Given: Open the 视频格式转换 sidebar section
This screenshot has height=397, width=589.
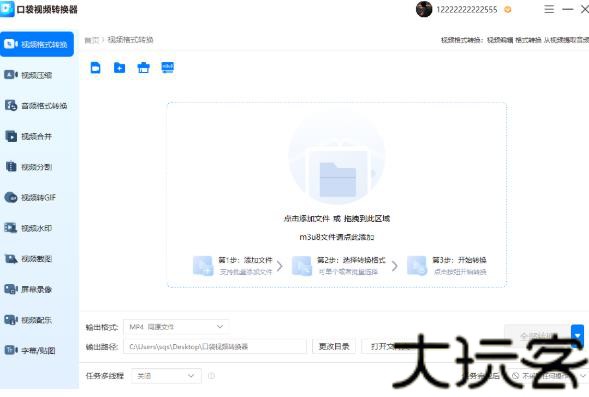Looking at the screenshot, I should click(37, 44).
